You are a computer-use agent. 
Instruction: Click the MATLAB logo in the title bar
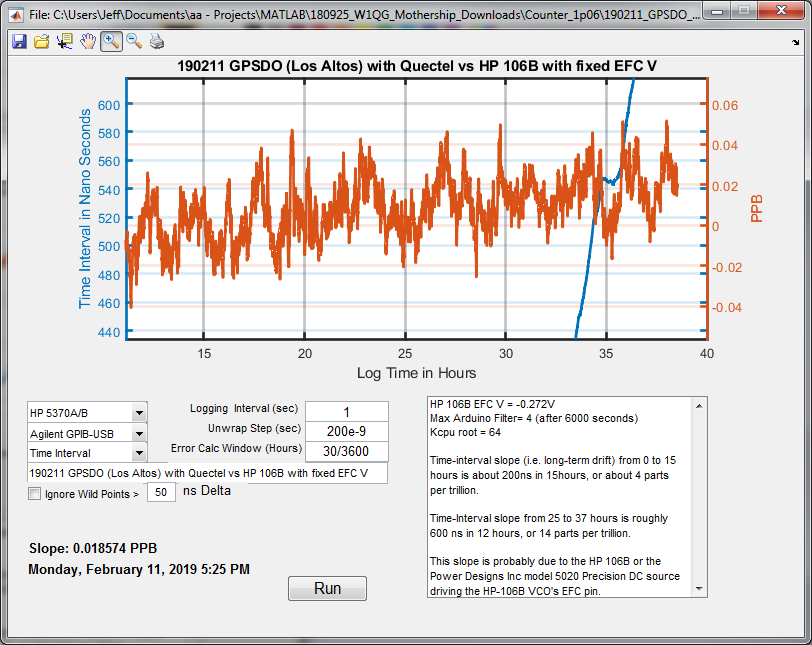[x=16, y=14]
